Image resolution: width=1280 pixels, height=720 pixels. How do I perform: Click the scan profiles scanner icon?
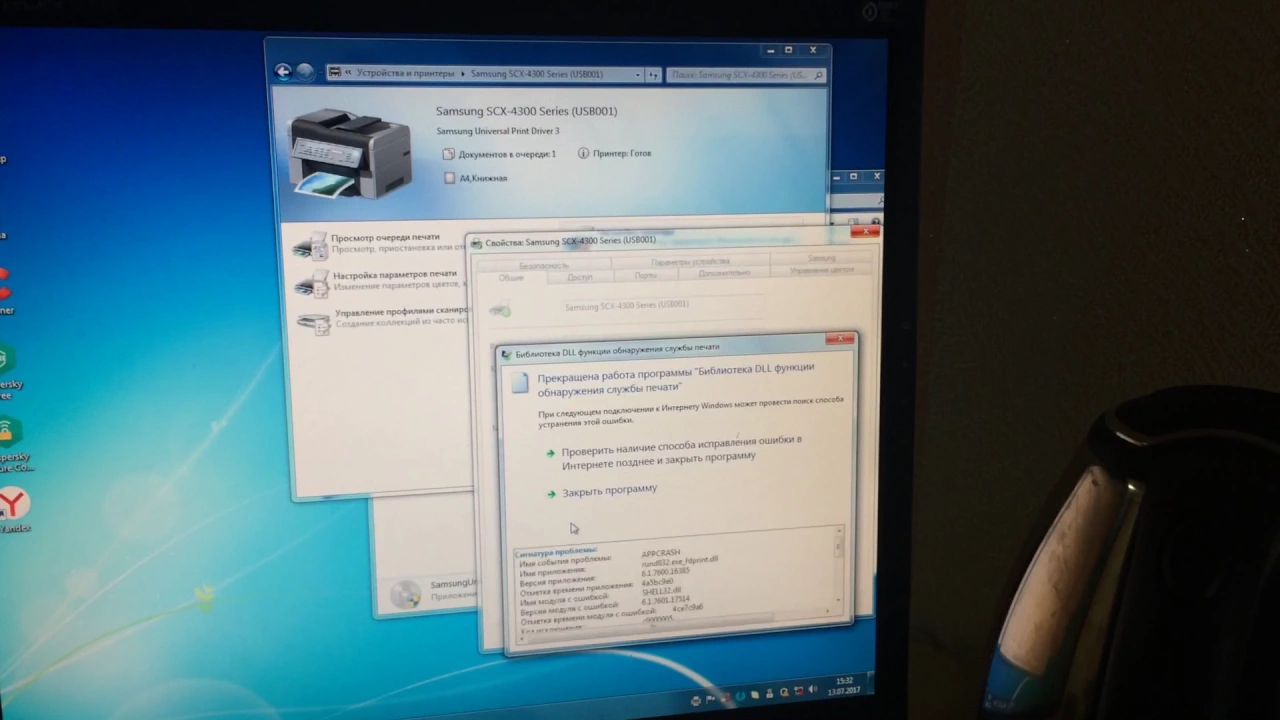tap(313, 323)
